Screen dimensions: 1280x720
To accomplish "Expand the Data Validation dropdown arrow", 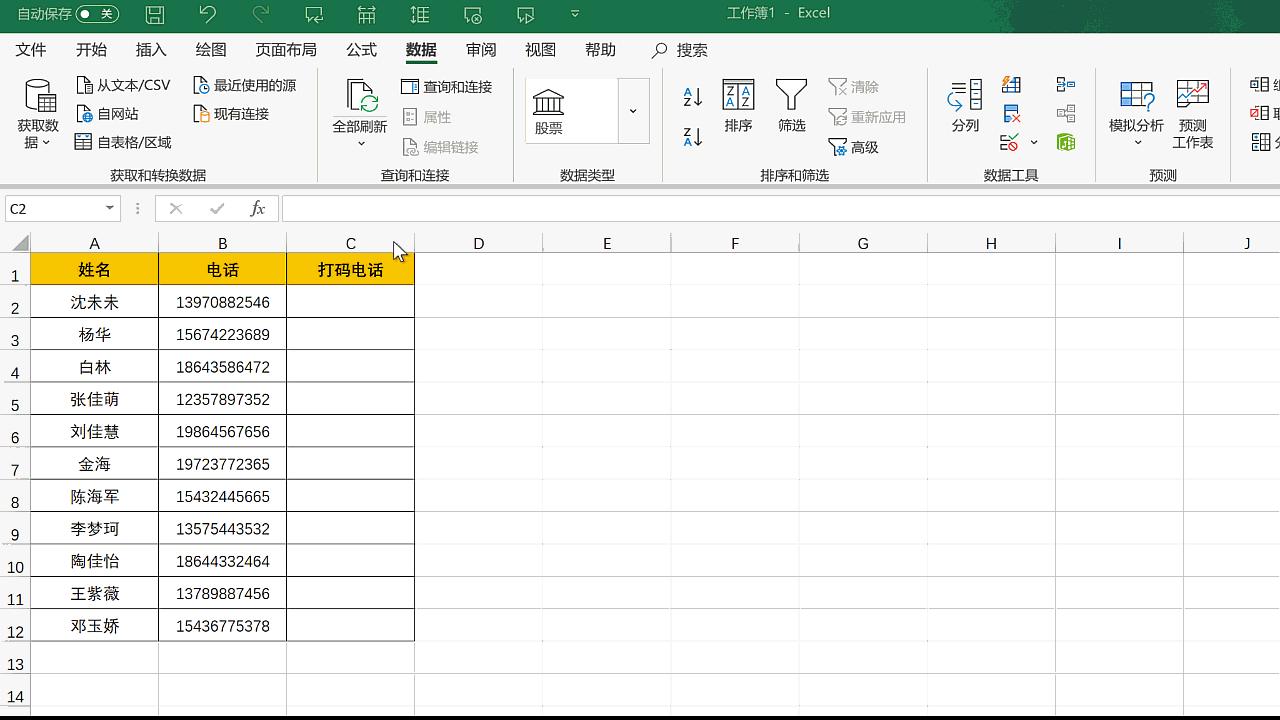I will tap(1034, 142).
